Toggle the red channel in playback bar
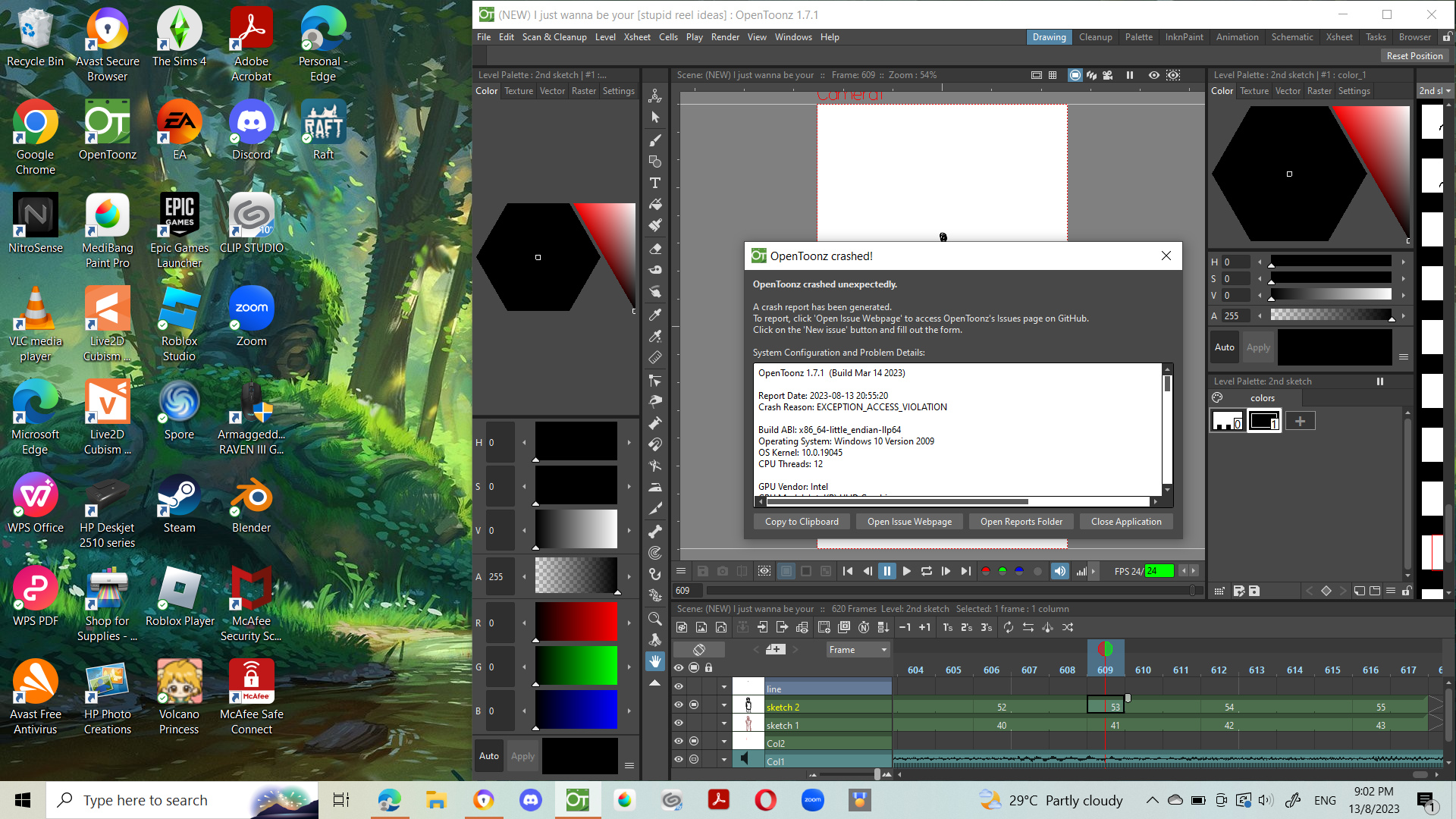 [x=984, y=571]
